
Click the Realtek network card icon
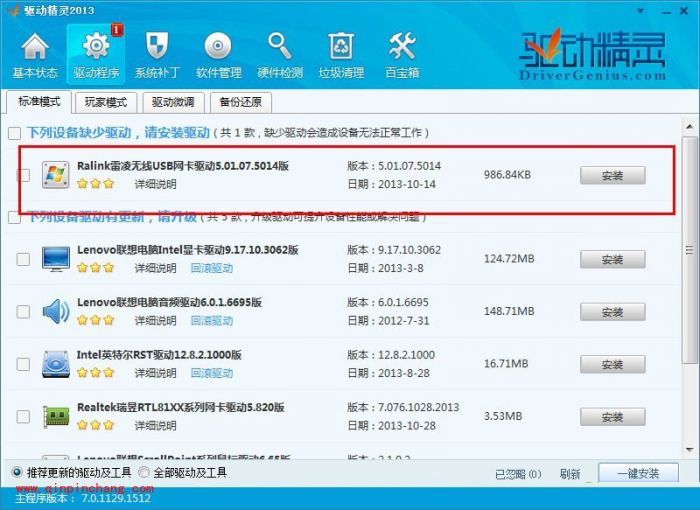coord(56,416)
